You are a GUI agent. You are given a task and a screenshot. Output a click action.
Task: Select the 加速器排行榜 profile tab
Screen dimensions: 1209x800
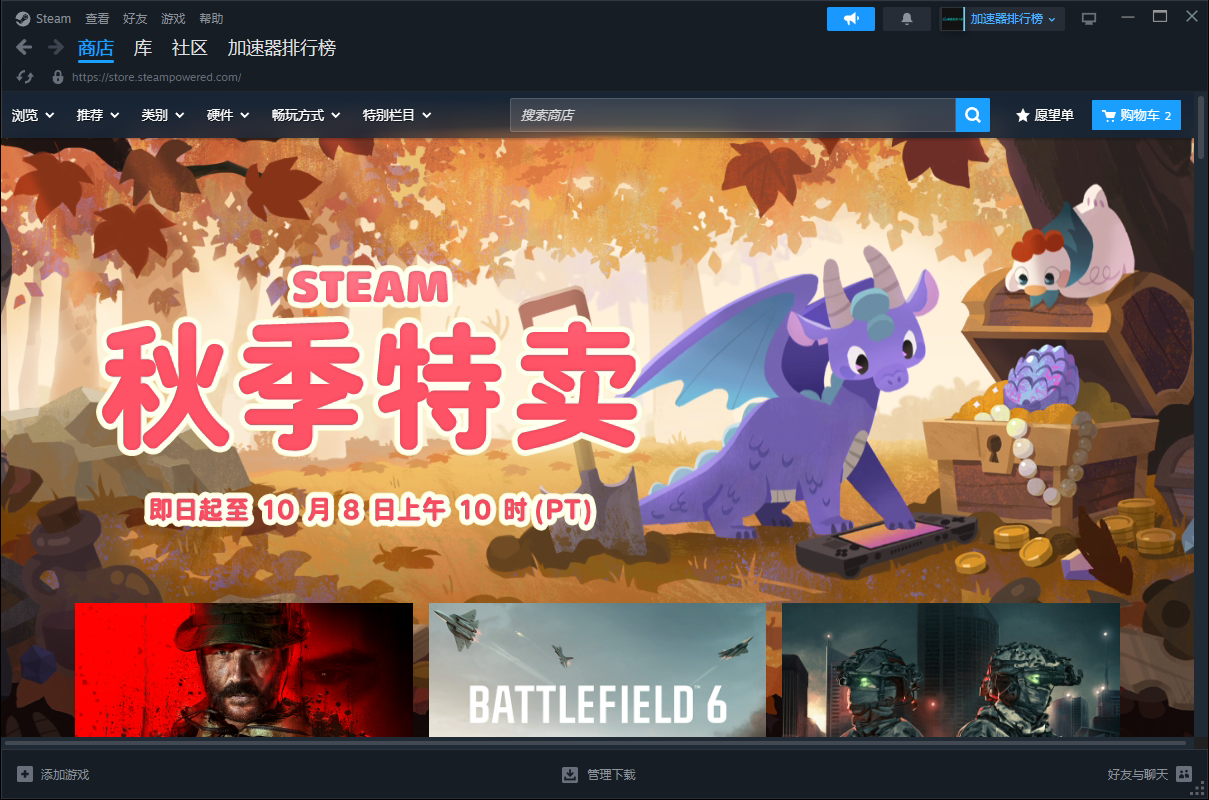(282, 48)
